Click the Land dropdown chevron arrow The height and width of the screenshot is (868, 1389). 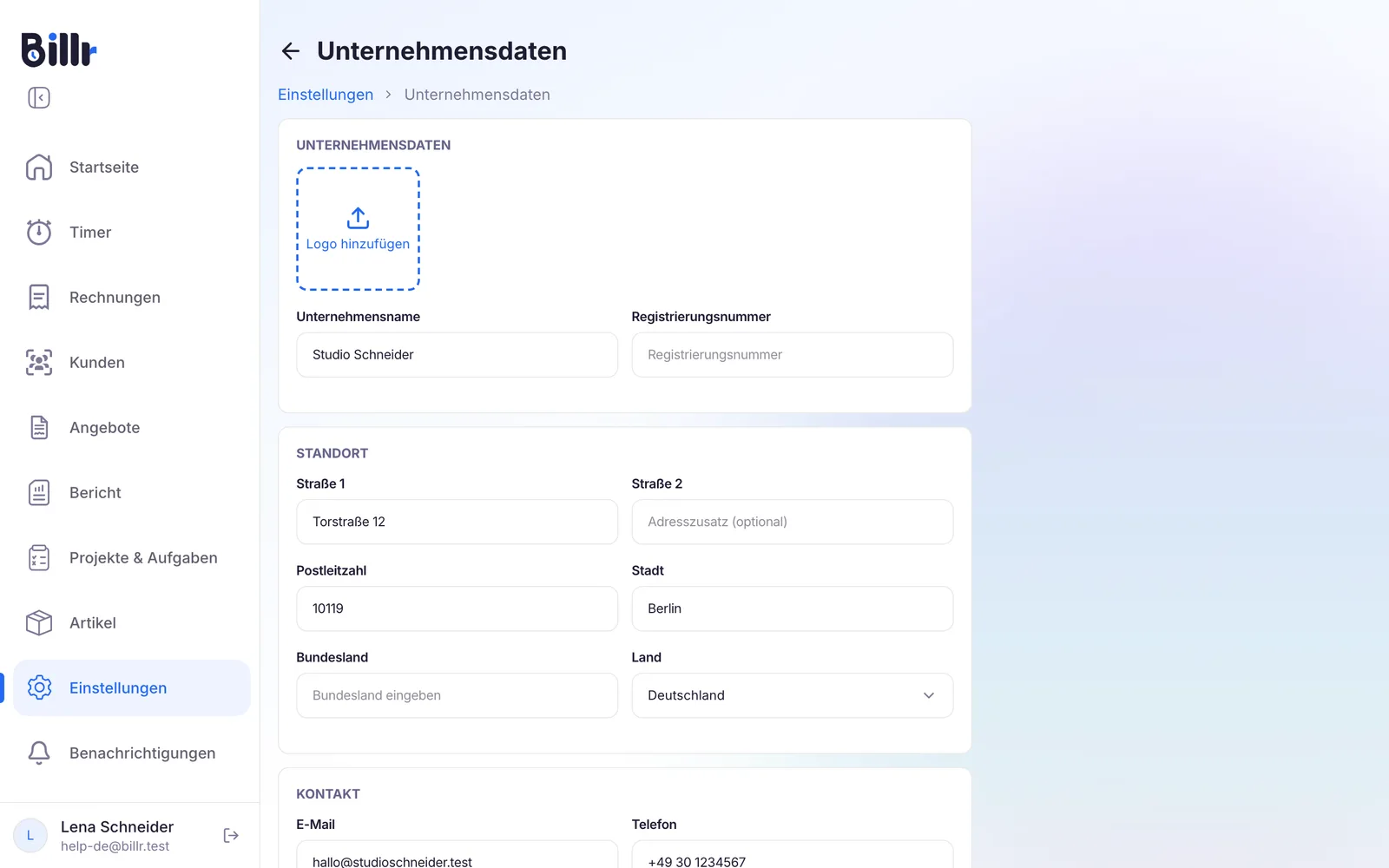929,695
